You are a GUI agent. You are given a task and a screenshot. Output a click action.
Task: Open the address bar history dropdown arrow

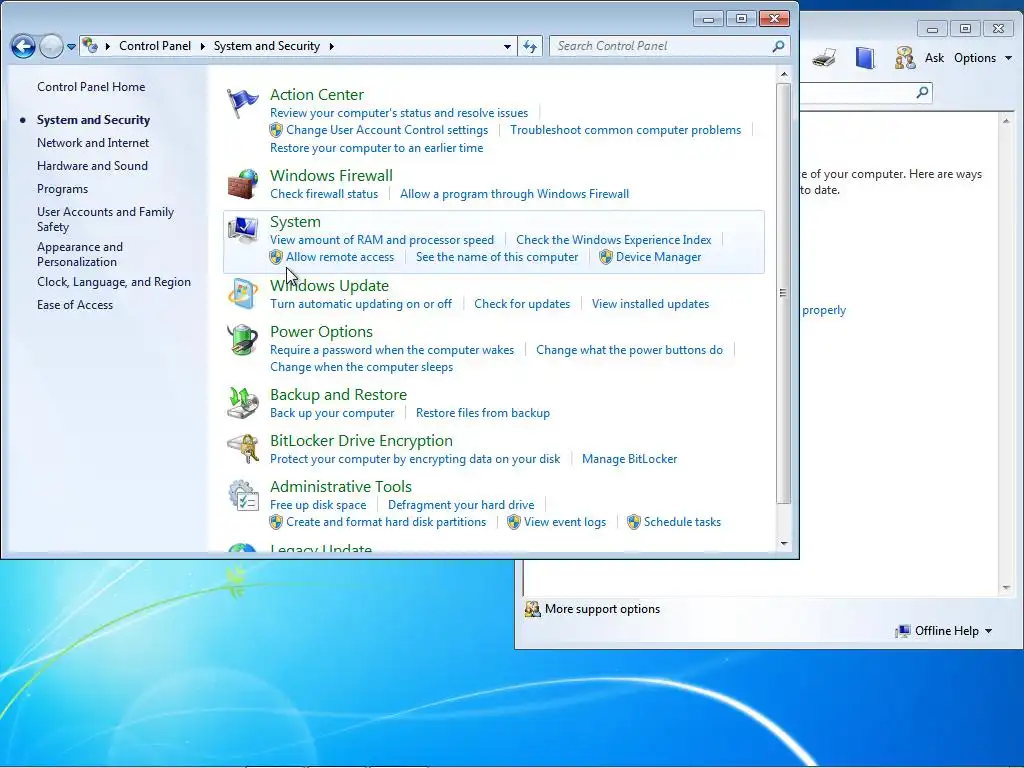click(x=507, y=46)
